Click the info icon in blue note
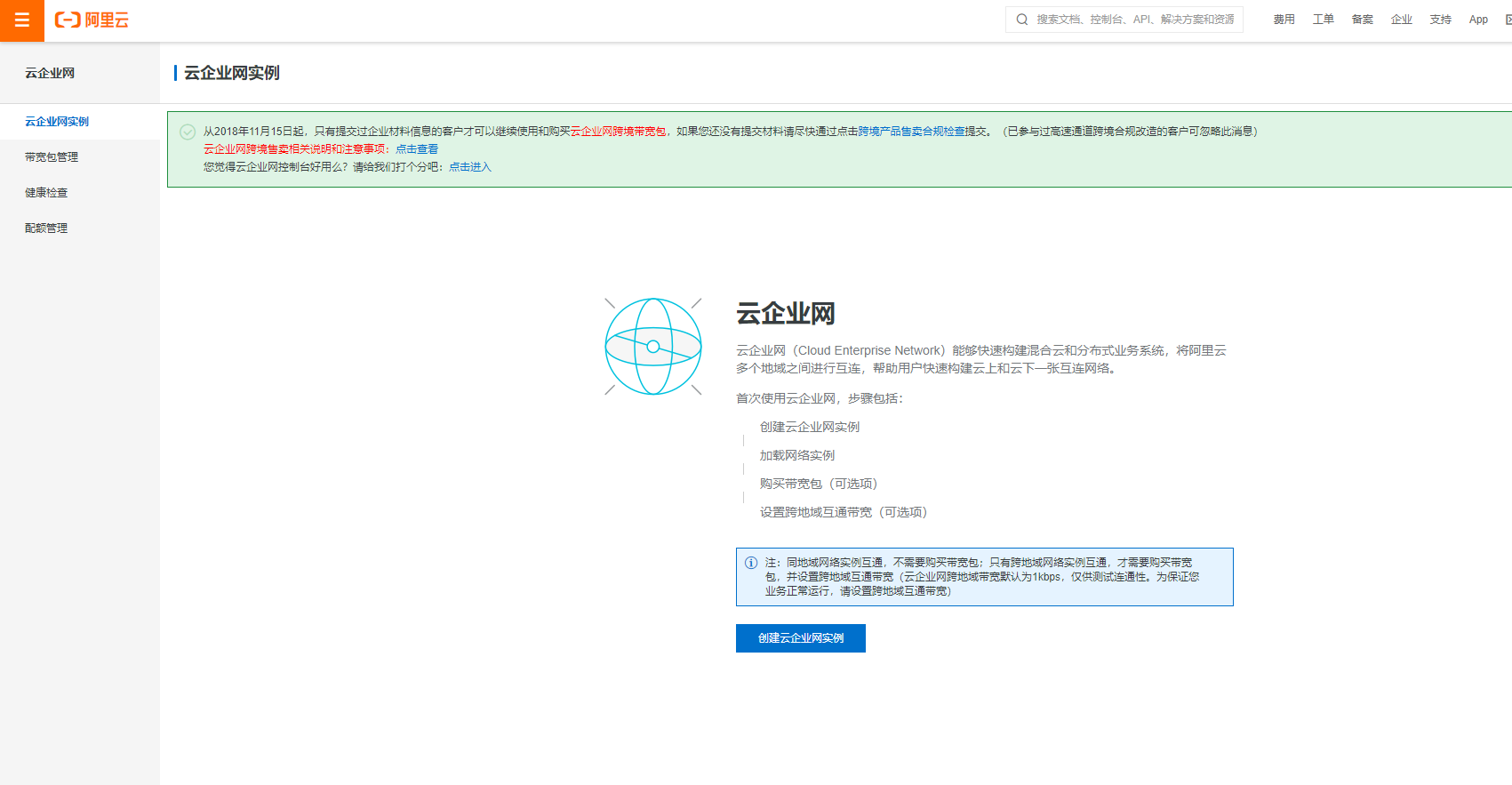Screen dimensions: 1512x785 pyautogui.click(x=751, y=563)
